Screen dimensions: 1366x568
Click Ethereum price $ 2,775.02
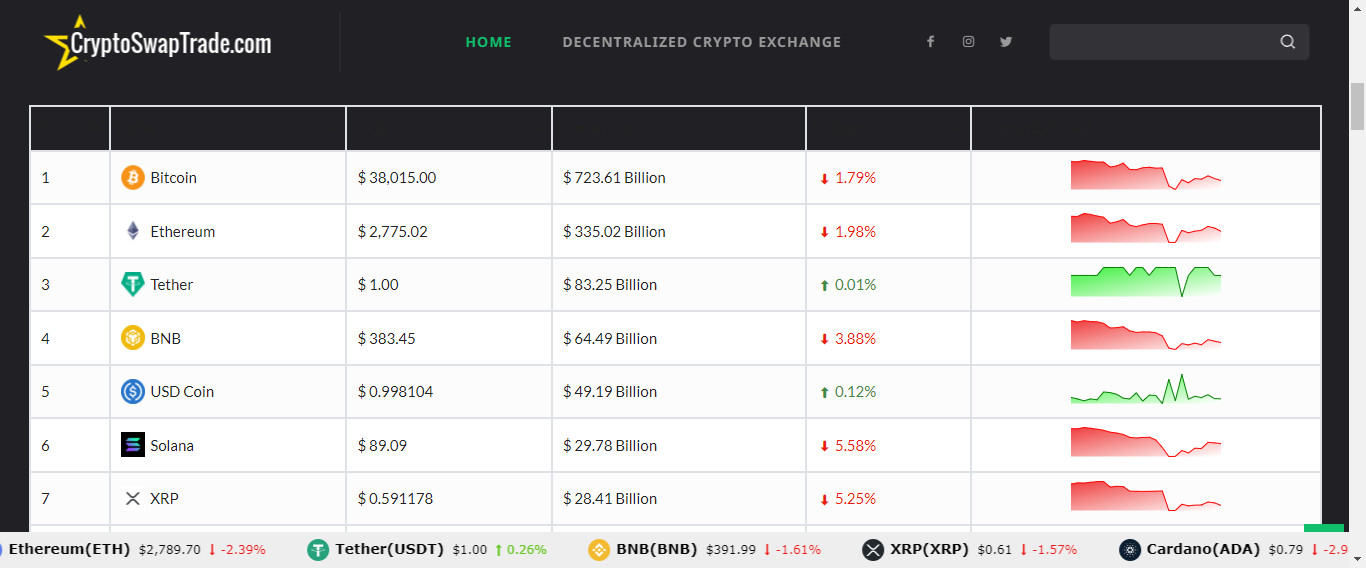(393, 231)
